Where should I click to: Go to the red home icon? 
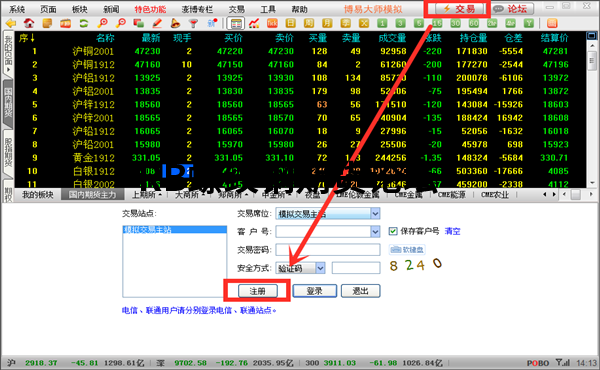pyautogui.click(x=29, y=23)
